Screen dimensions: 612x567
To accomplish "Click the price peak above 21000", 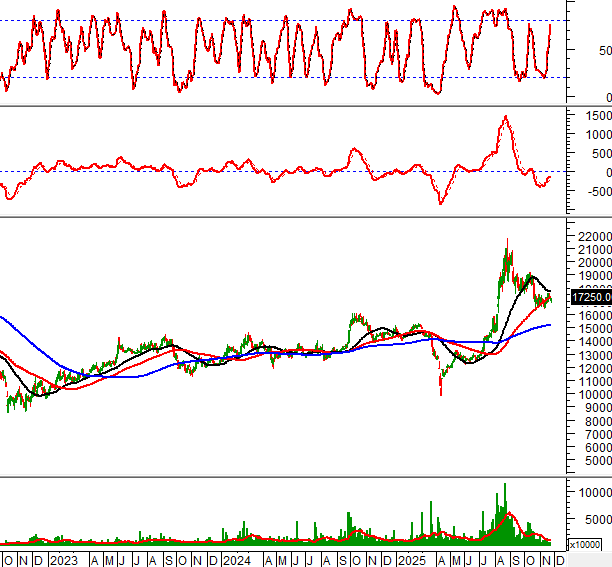I will [x=507, y=270].
